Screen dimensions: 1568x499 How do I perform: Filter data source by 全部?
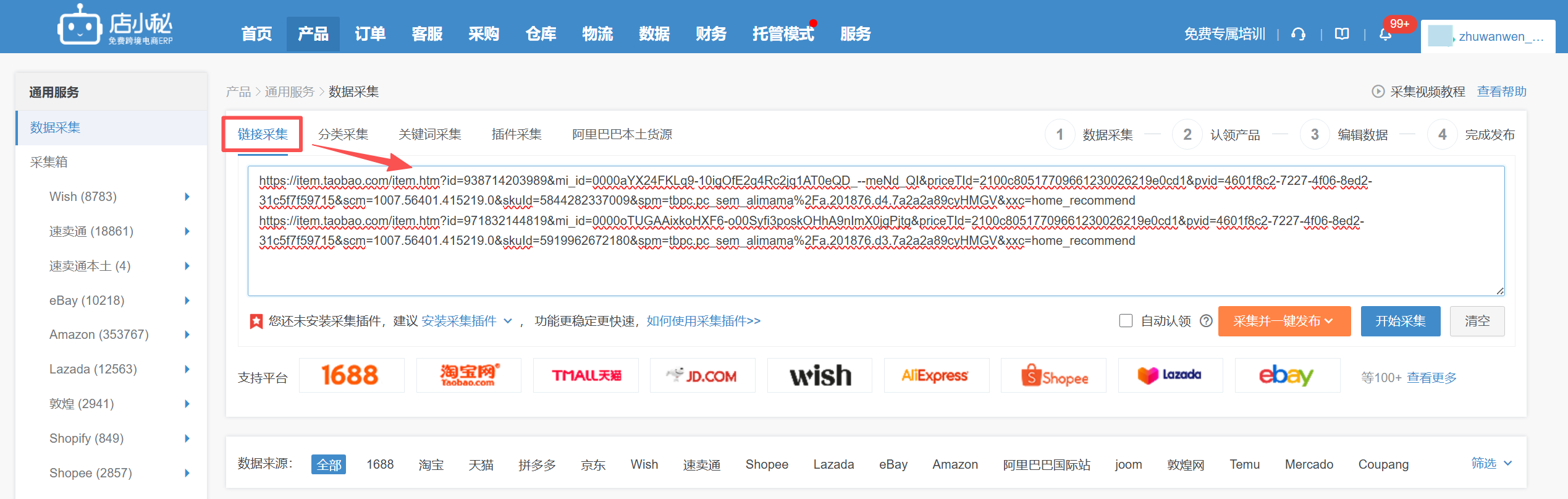click(x=329, y=464)
